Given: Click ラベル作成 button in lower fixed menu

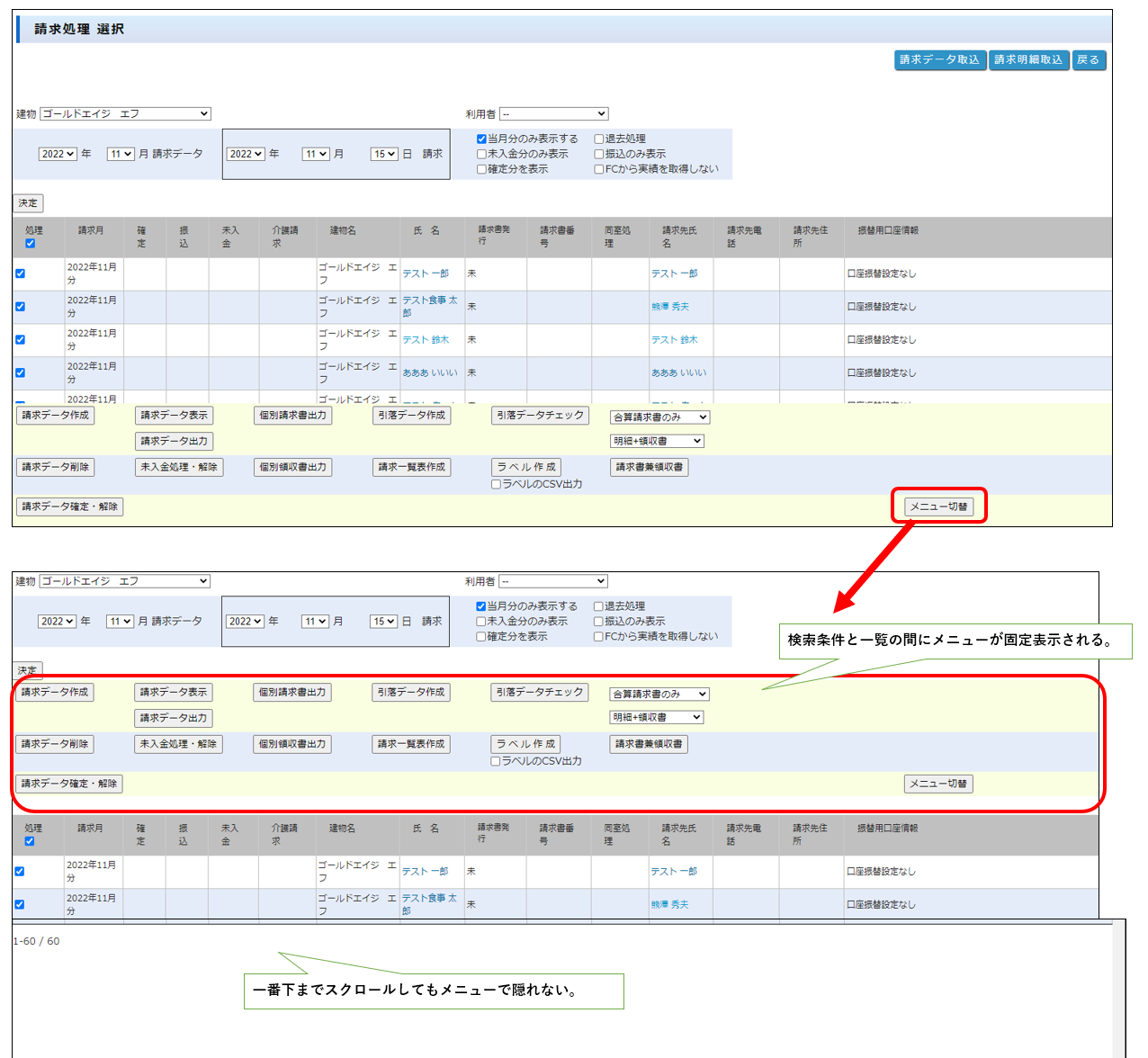Looking at the screenshot, I should pyautogui.click(x=526, y=745).
